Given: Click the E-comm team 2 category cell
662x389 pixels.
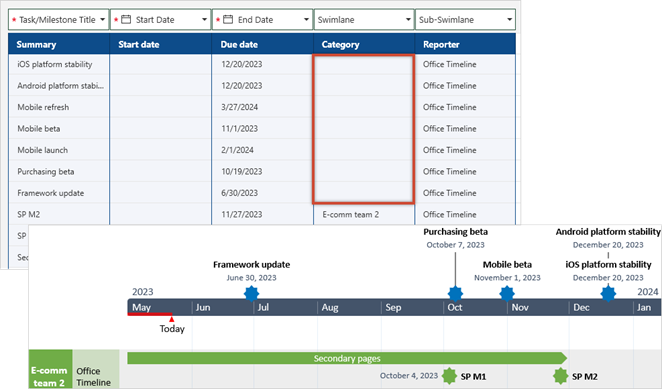Looking at the screenshot, I should pos(364,215).
